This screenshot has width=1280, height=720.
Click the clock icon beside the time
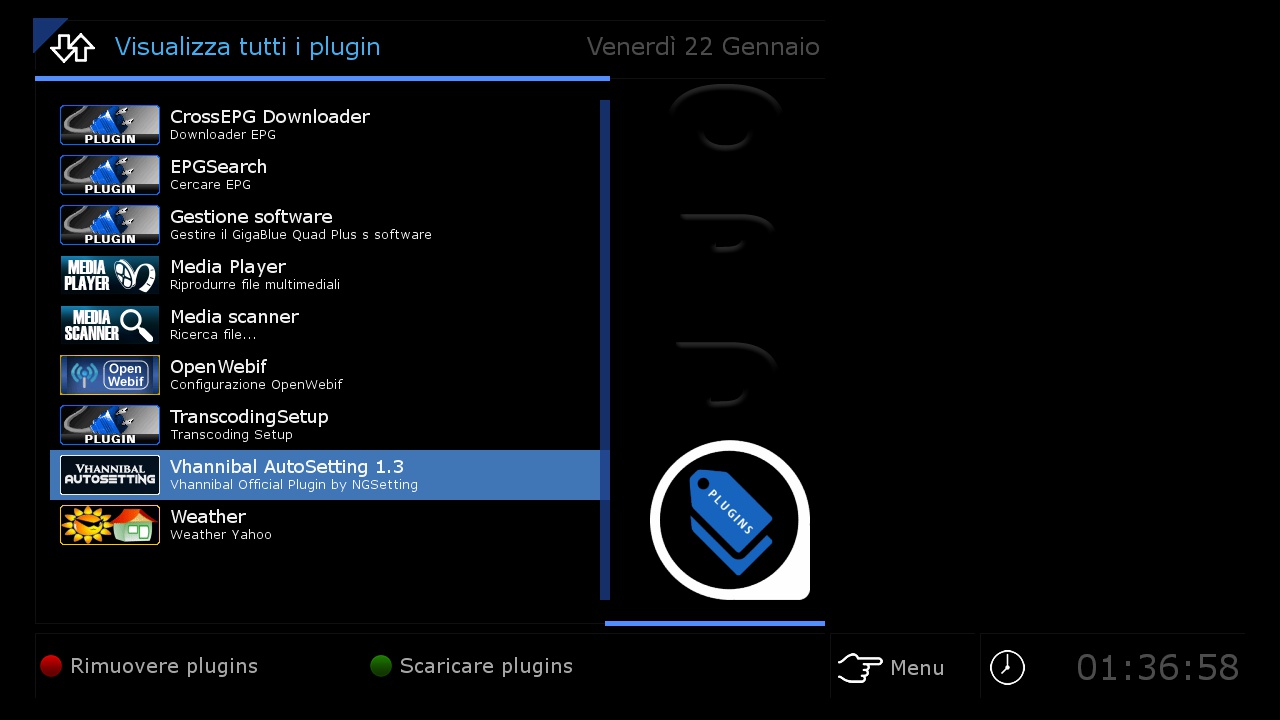1007,667
